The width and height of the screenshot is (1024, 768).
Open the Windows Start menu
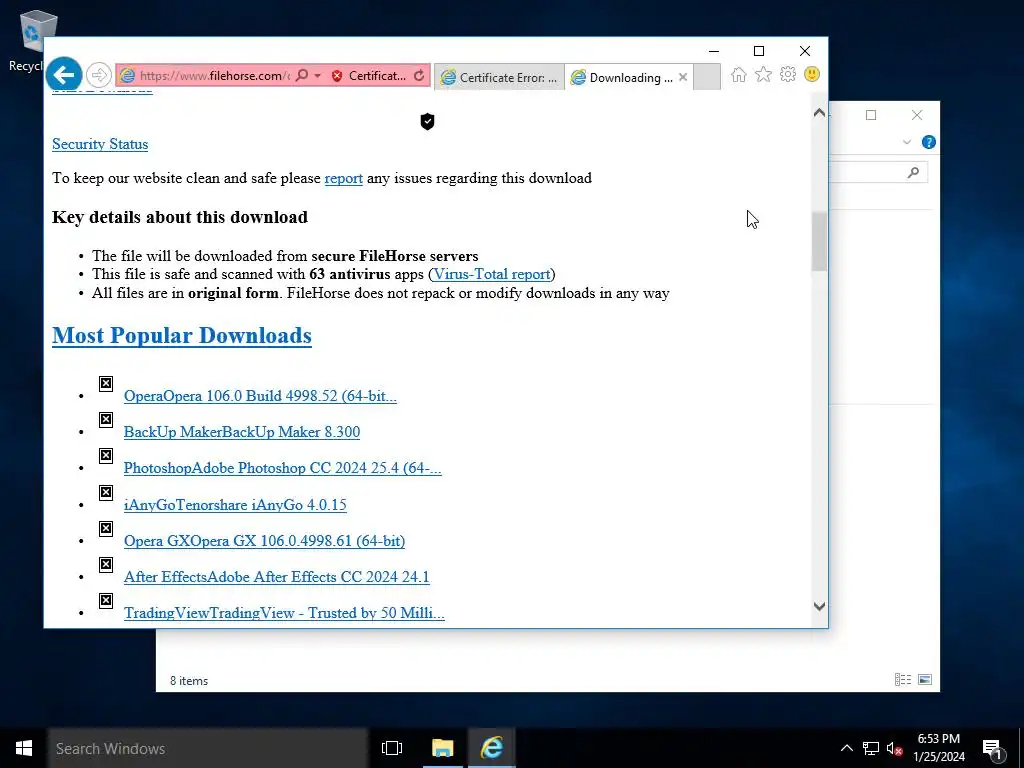[24, 748]
